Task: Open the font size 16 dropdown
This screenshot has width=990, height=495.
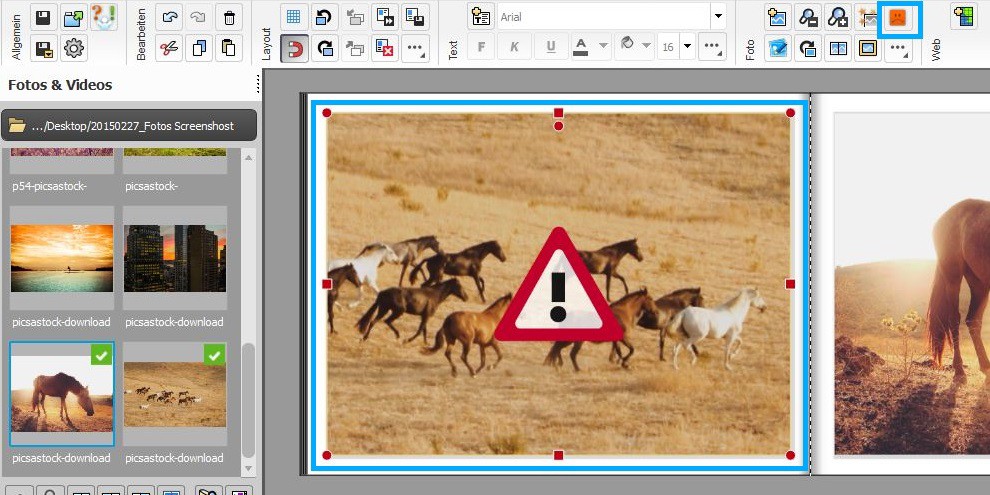Action: 668,47
